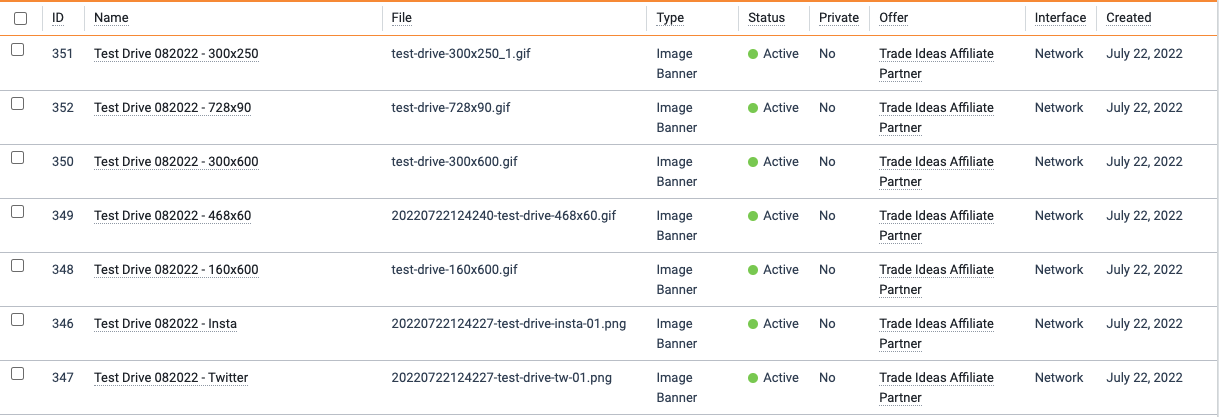Click the green Active status dot for 350

[753, 162]
